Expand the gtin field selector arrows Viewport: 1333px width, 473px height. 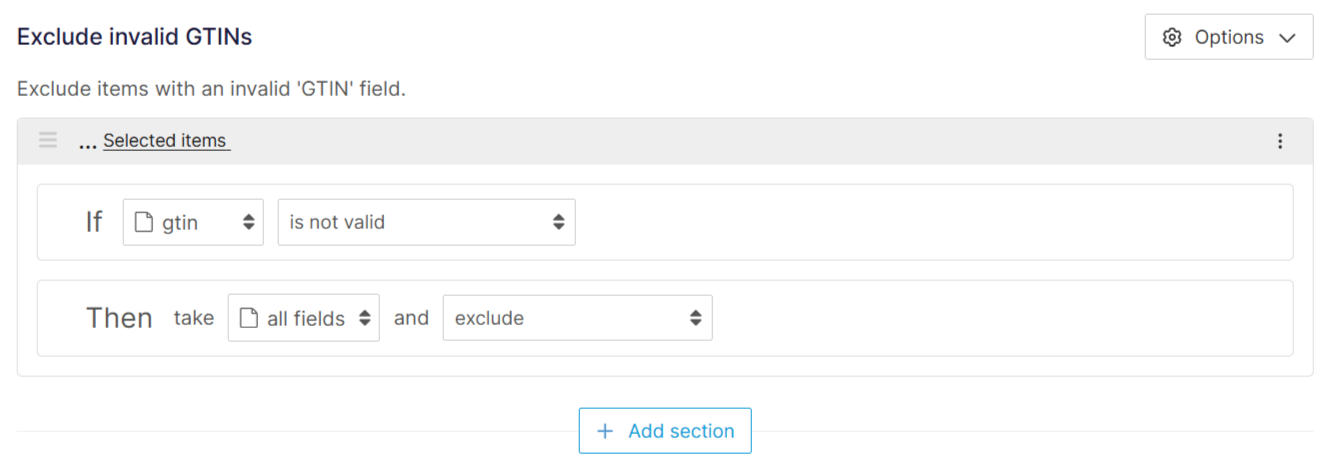(x=248, y=222)
